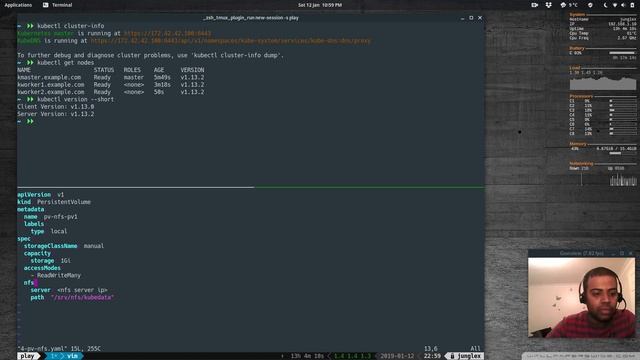Click the memory usage bar in monitor widget
Screen dimensions: 640x360
622,153
